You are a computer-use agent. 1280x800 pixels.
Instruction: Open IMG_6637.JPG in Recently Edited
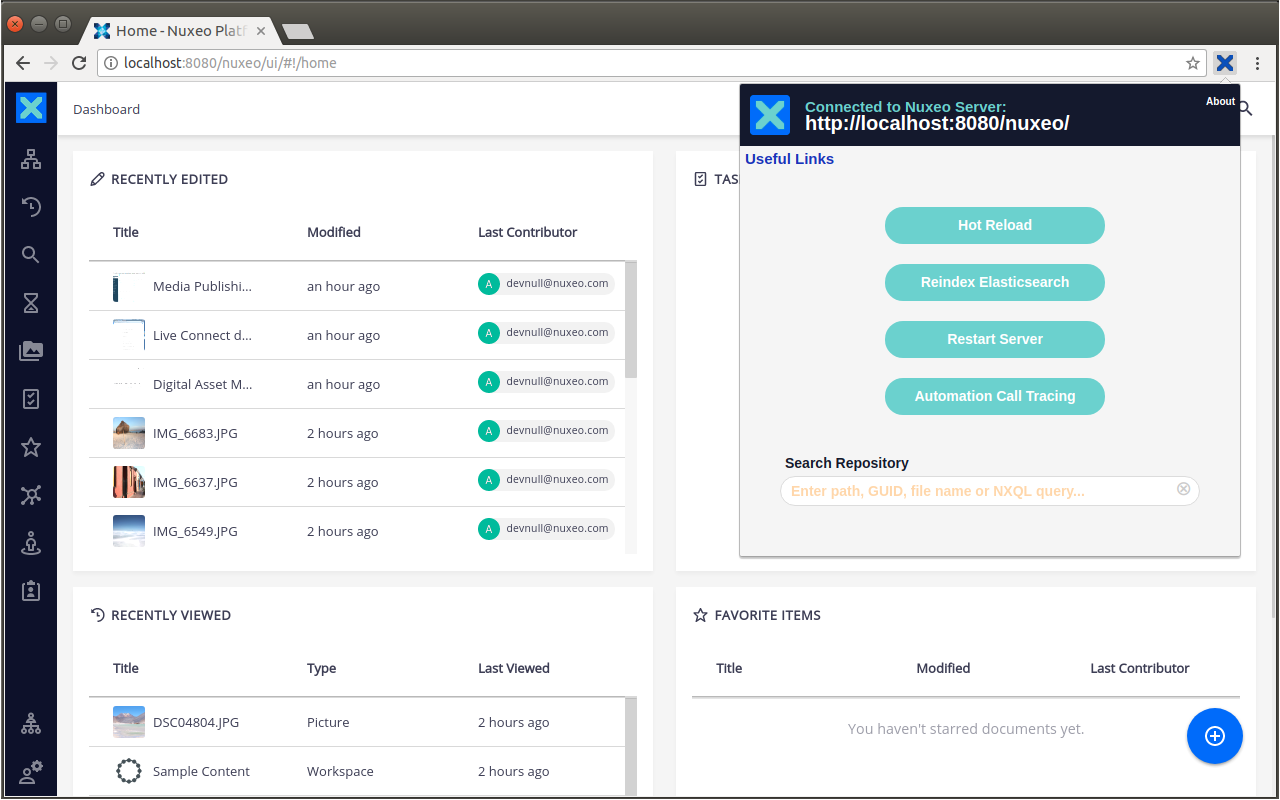point(357,482)
